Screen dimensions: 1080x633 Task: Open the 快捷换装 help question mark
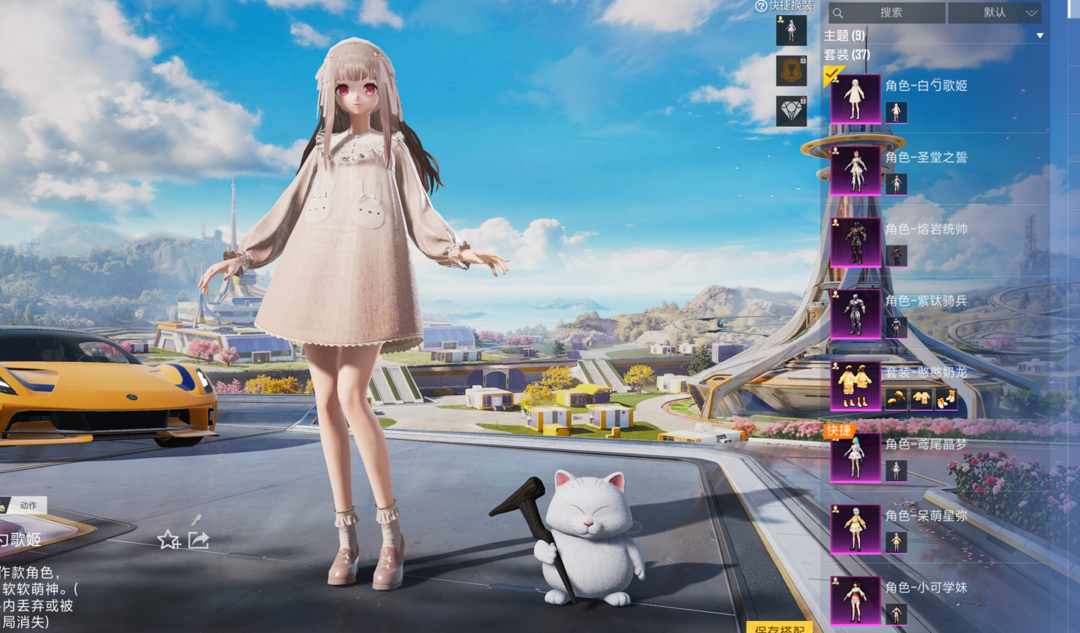point(761,6)
